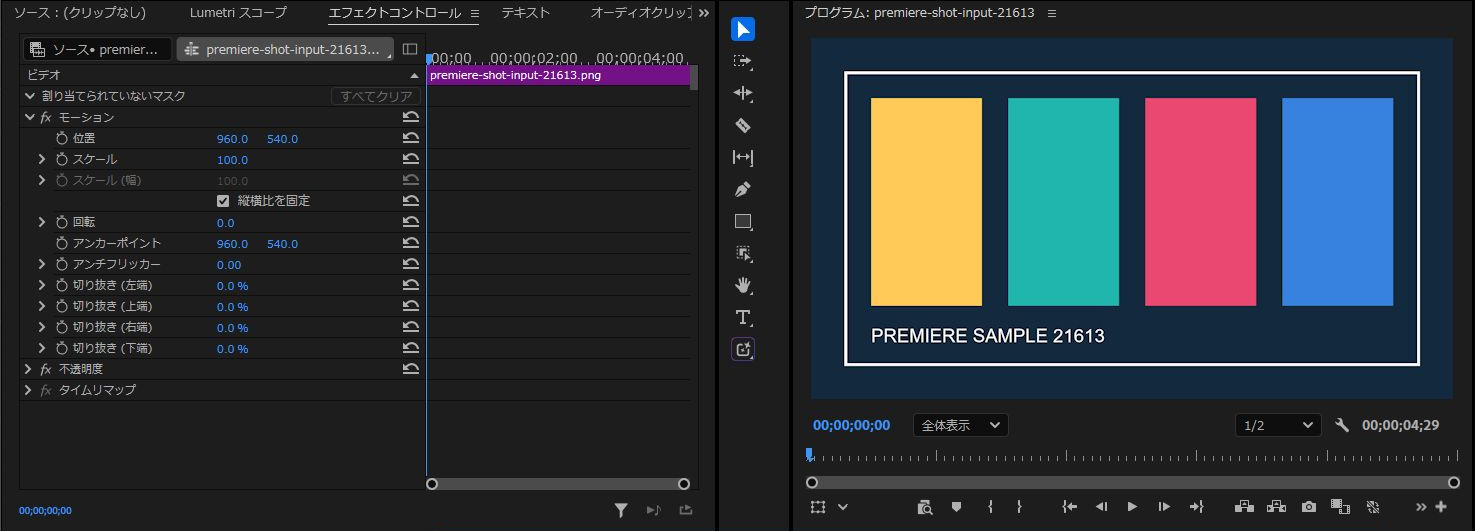Play the program monitor

pos(1132,507)
